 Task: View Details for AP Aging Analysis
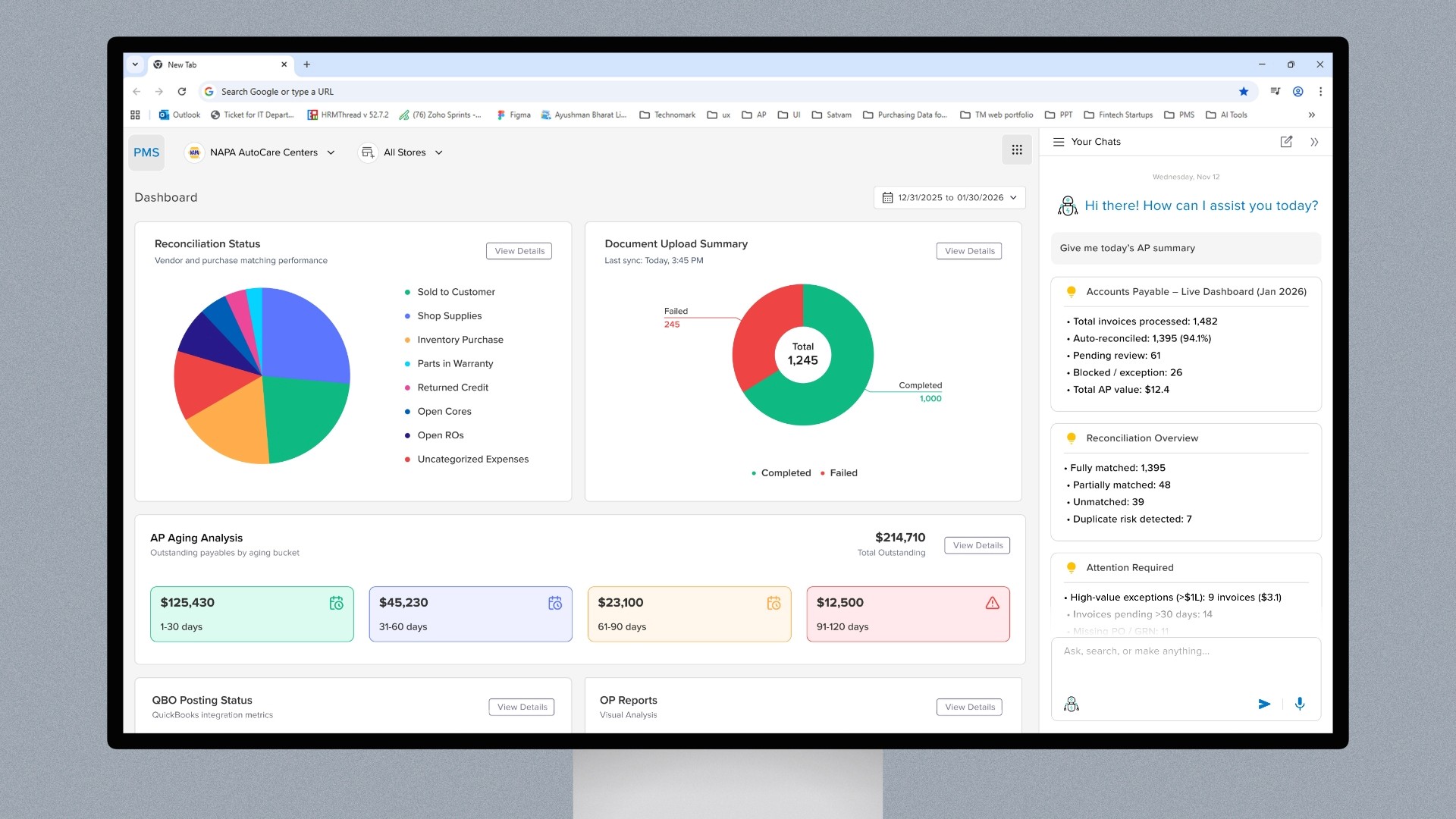pyautogui.click(x=977, y=545)
